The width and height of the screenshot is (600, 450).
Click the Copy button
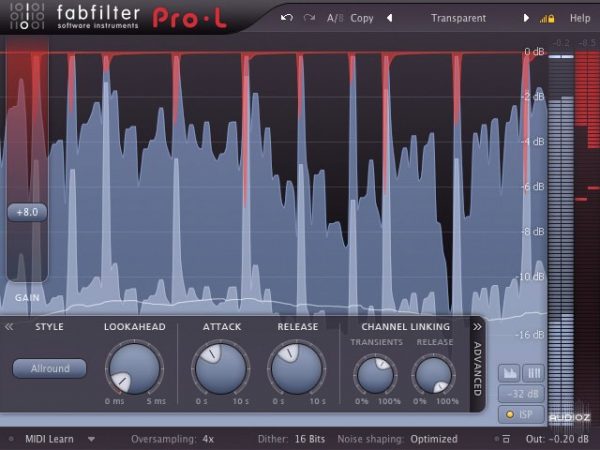click(x=362, y=18)
